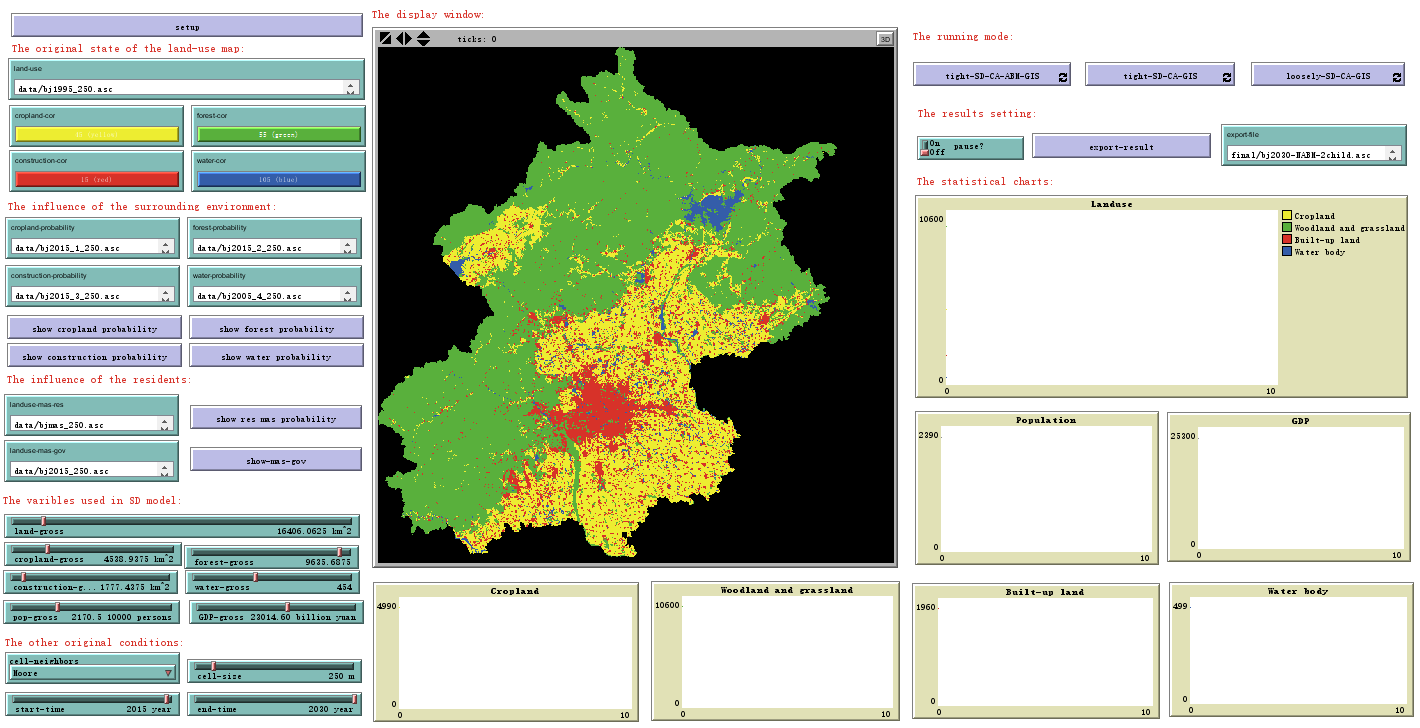Click the pop-gross slider handle
This screenshot has height=728, width=1420.
click(x=58, y=606)
